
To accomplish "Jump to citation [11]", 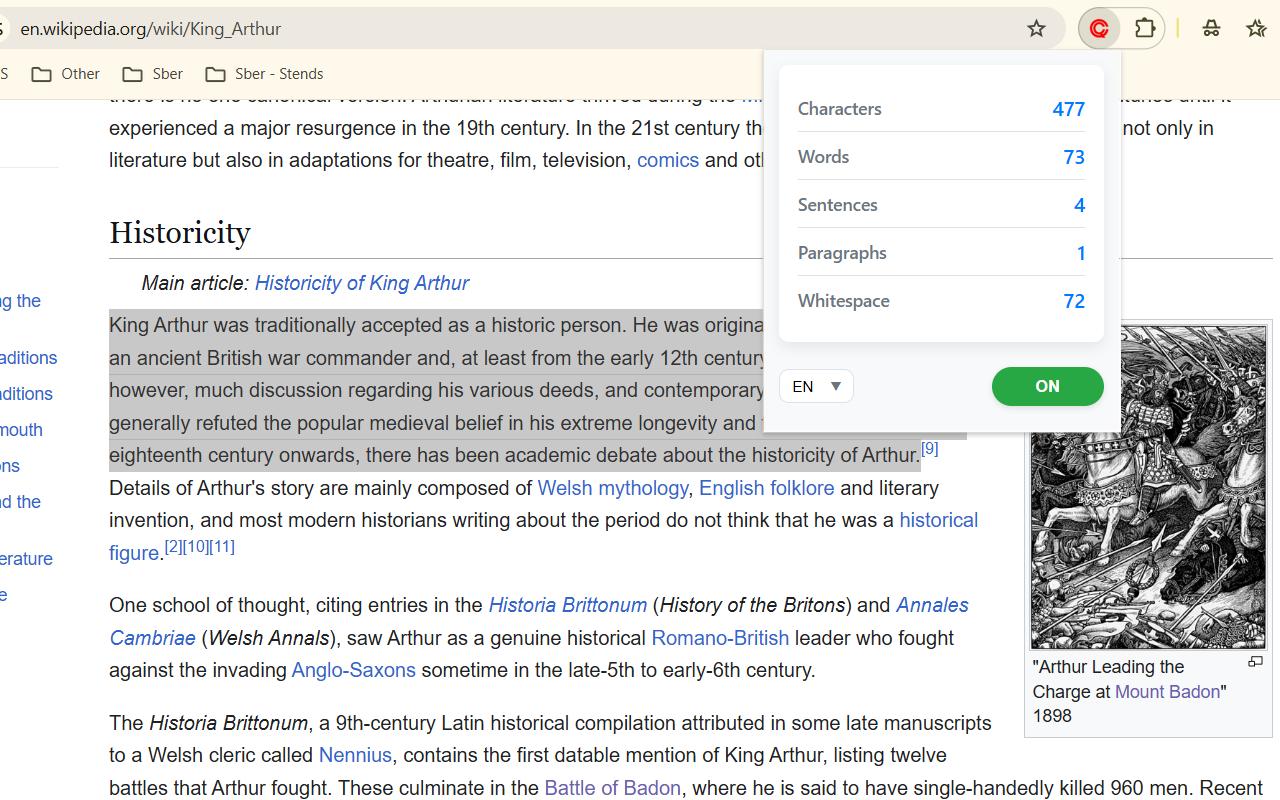I will [222, 546].
